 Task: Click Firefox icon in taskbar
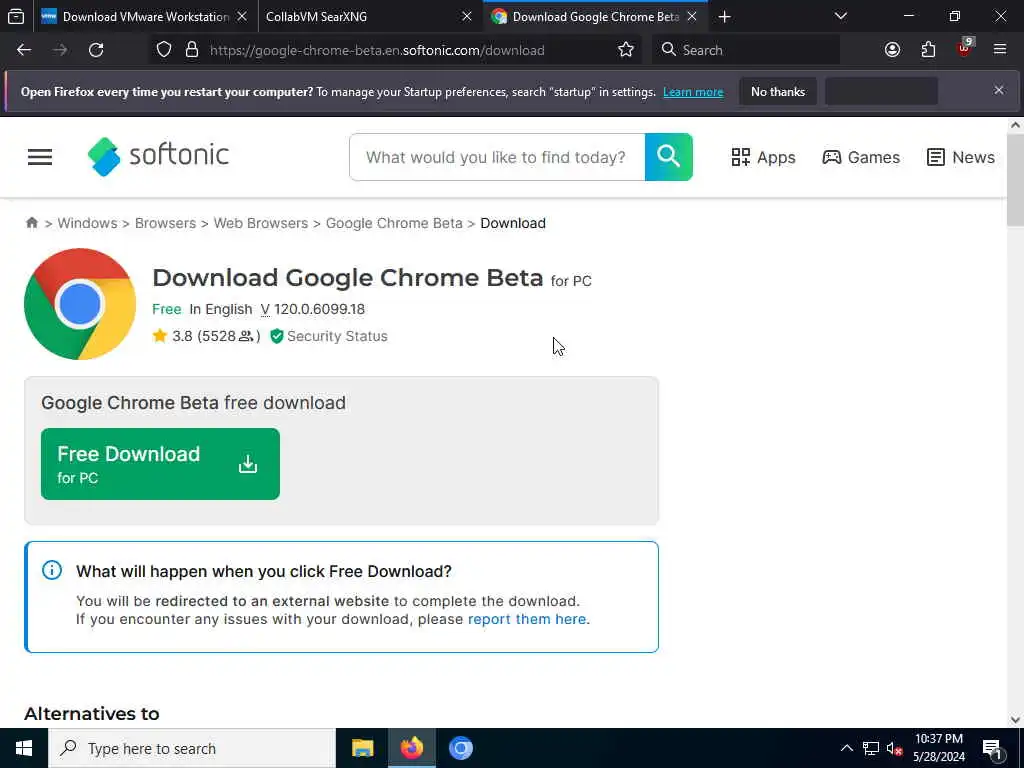pyautogui.click(x=411, y=748)
